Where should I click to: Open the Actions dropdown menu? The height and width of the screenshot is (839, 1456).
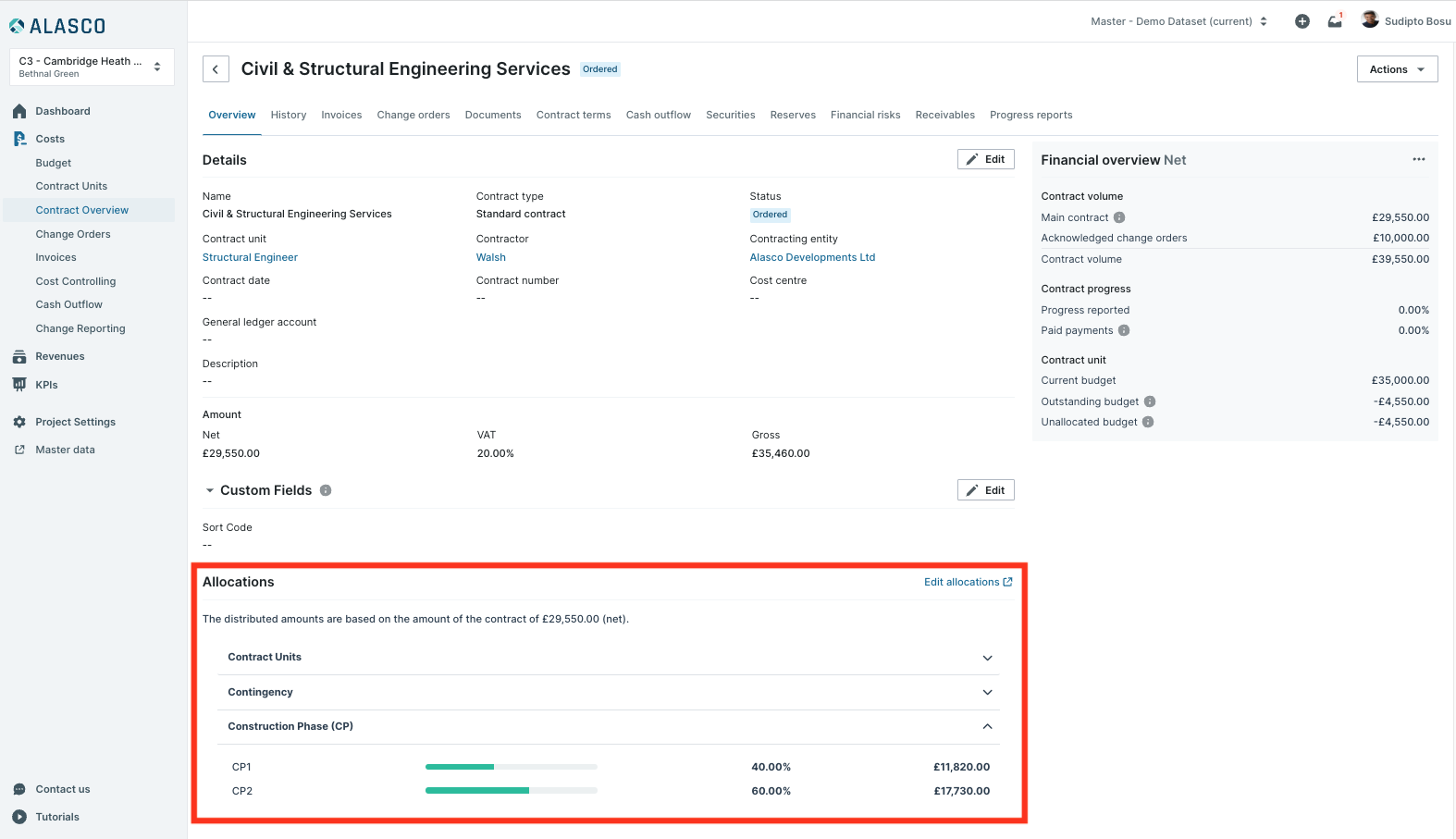pyautogui.click(x=1397, y=69)
